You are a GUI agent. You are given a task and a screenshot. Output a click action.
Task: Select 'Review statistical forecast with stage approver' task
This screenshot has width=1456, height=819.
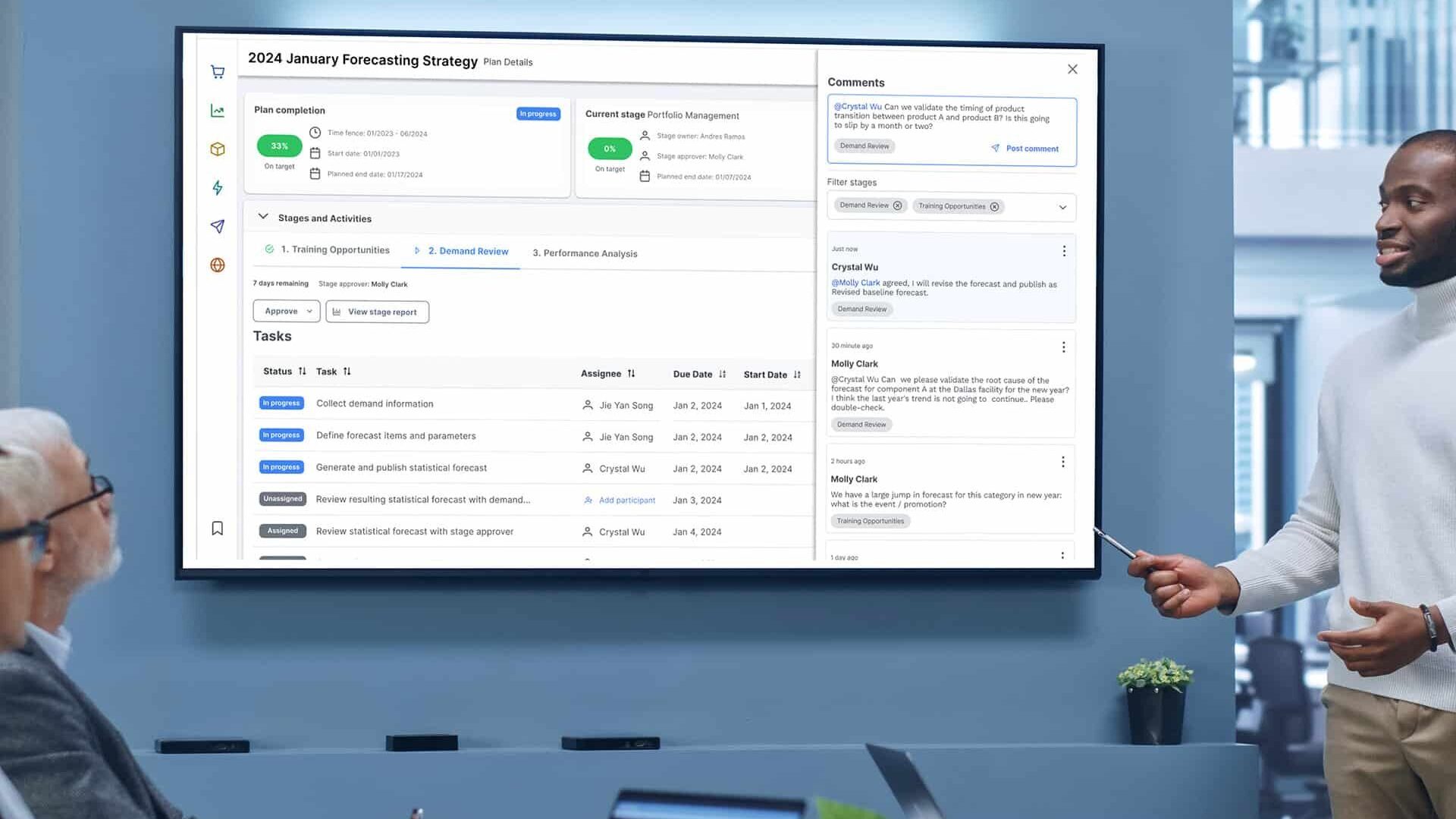414,531
